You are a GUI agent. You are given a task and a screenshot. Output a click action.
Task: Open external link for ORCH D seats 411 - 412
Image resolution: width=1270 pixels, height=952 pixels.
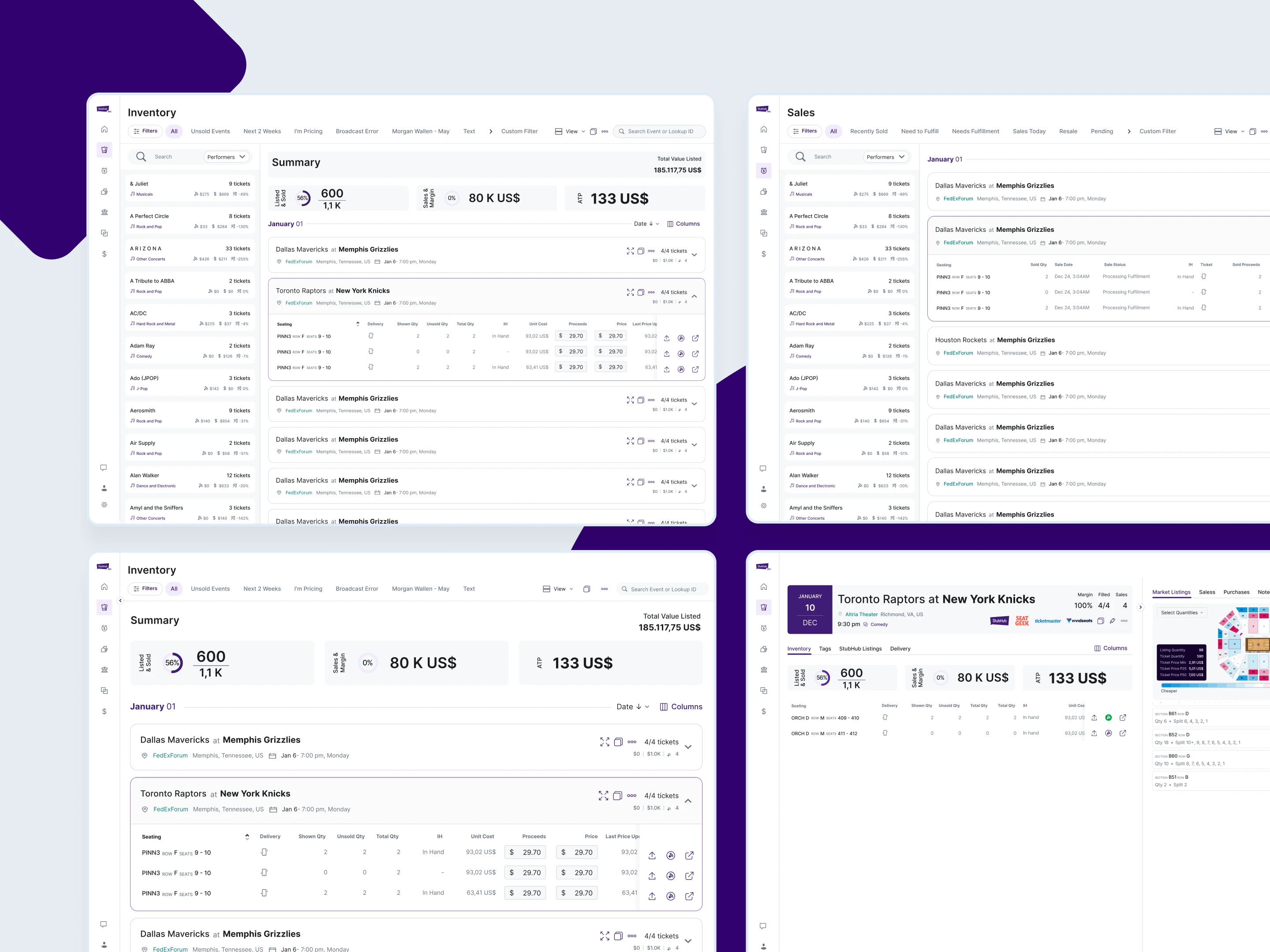(1122, 733)
